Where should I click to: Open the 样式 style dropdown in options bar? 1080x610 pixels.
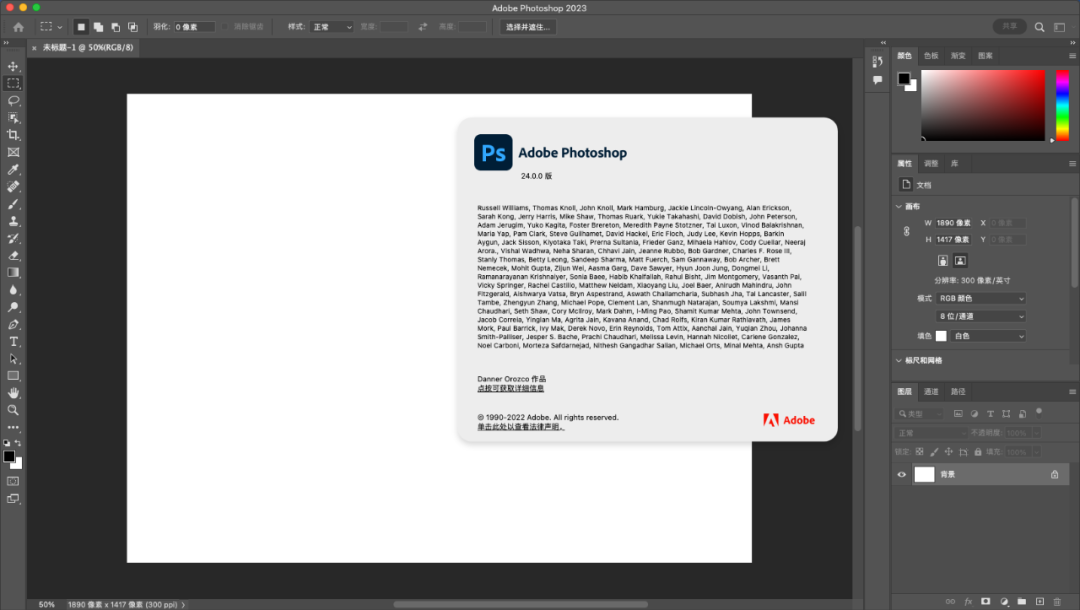[x=331, y=27]
